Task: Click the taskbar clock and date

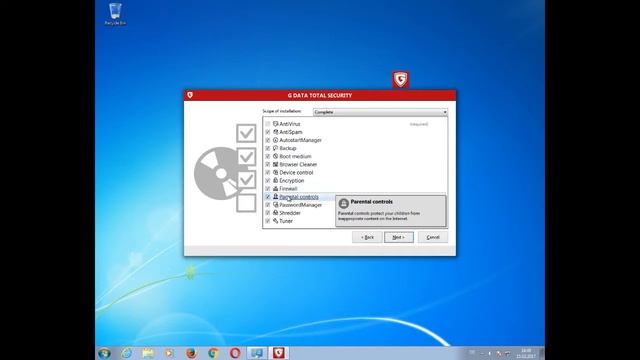Action: (526, 353)
